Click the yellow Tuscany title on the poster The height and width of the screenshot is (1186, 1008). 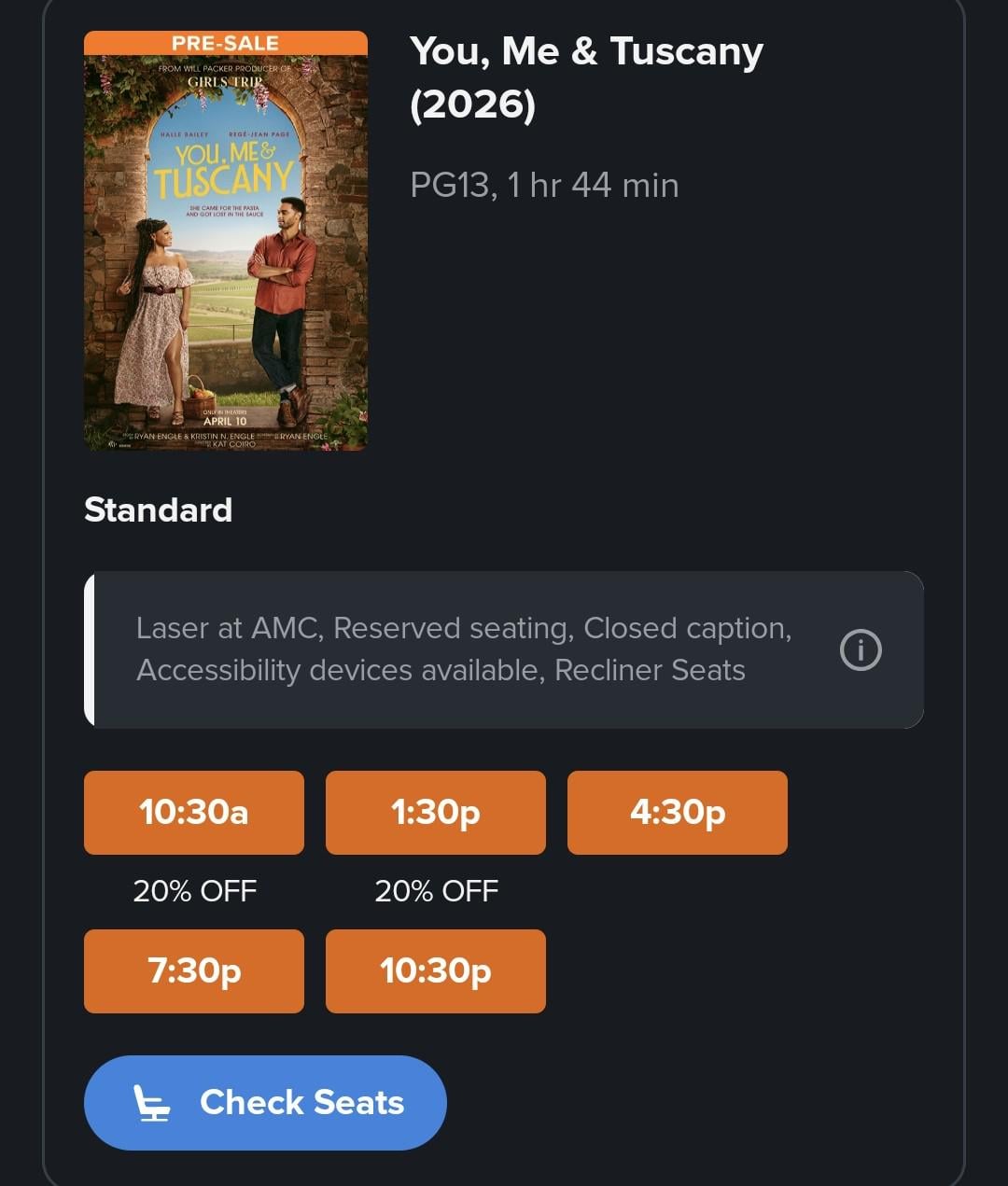pos(224,182)
